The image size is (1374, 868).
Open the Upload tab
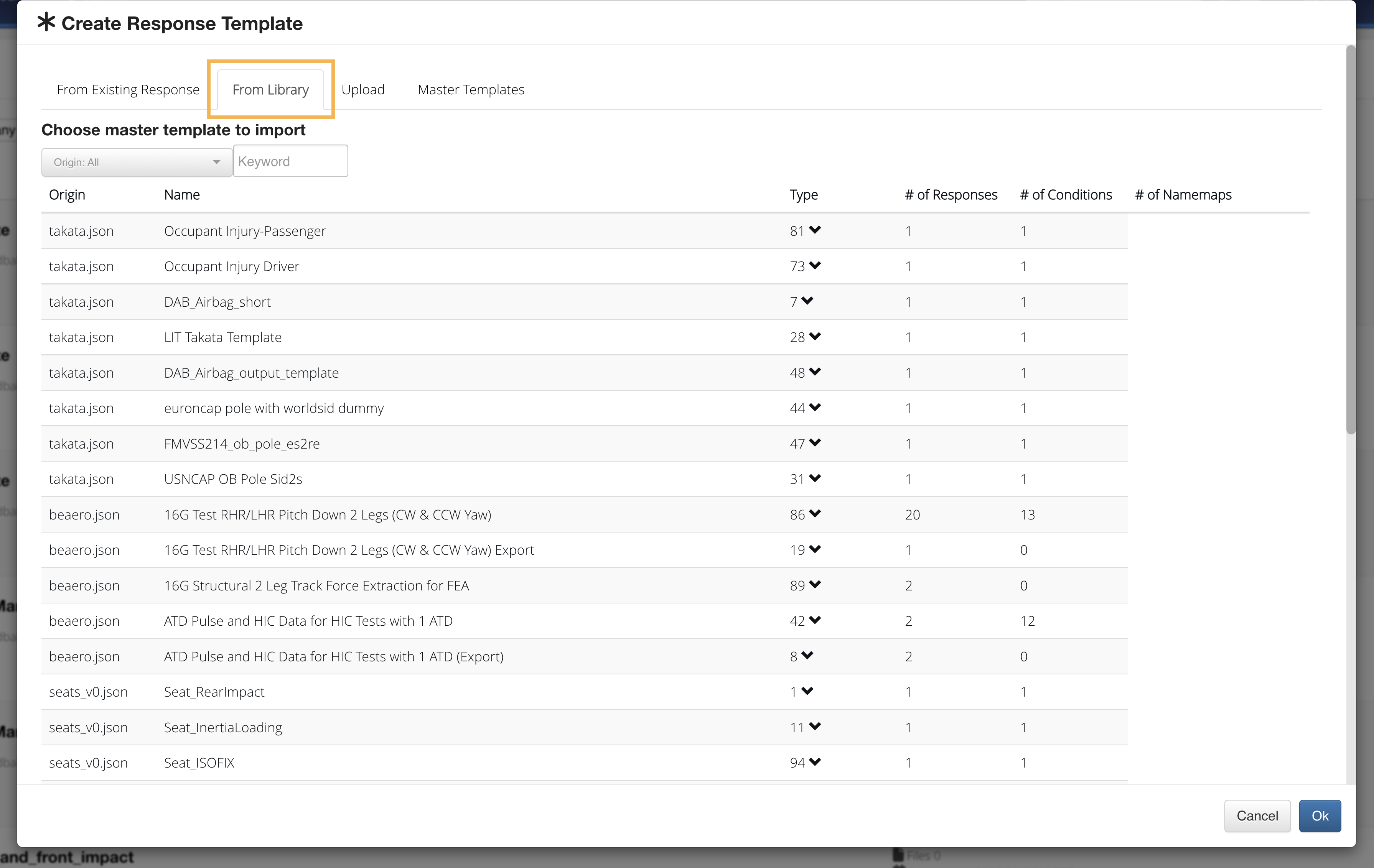pos(363,90)
